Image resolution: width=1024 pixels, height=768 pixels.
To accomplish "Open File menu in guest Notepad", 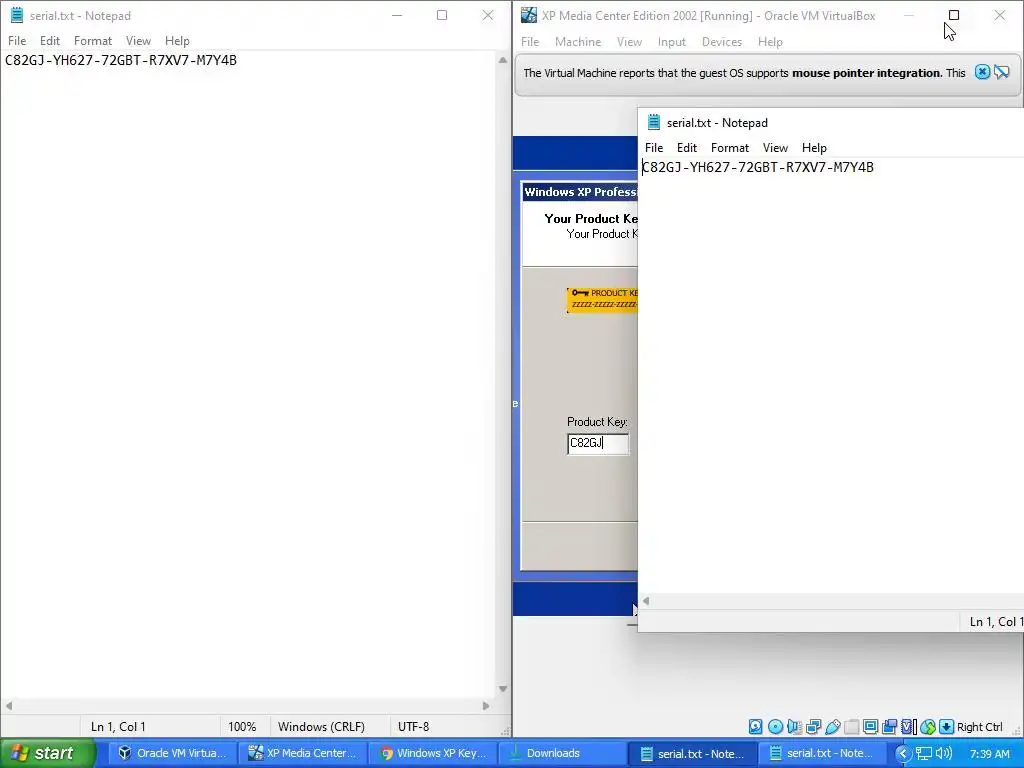I will [x=654, y=148].
